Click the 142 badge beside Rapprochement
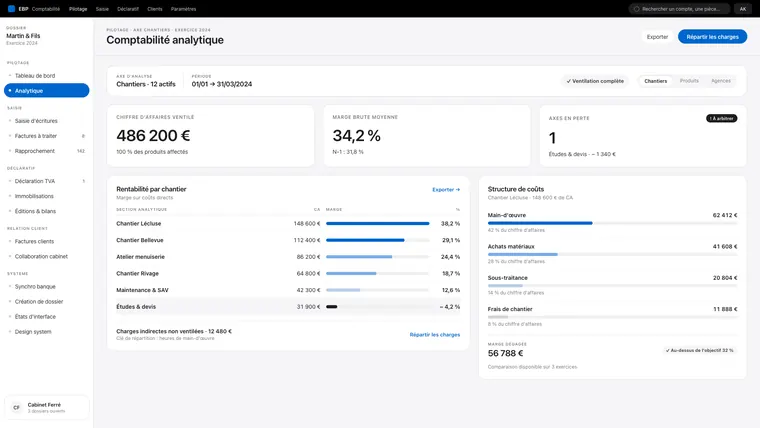 81,151
